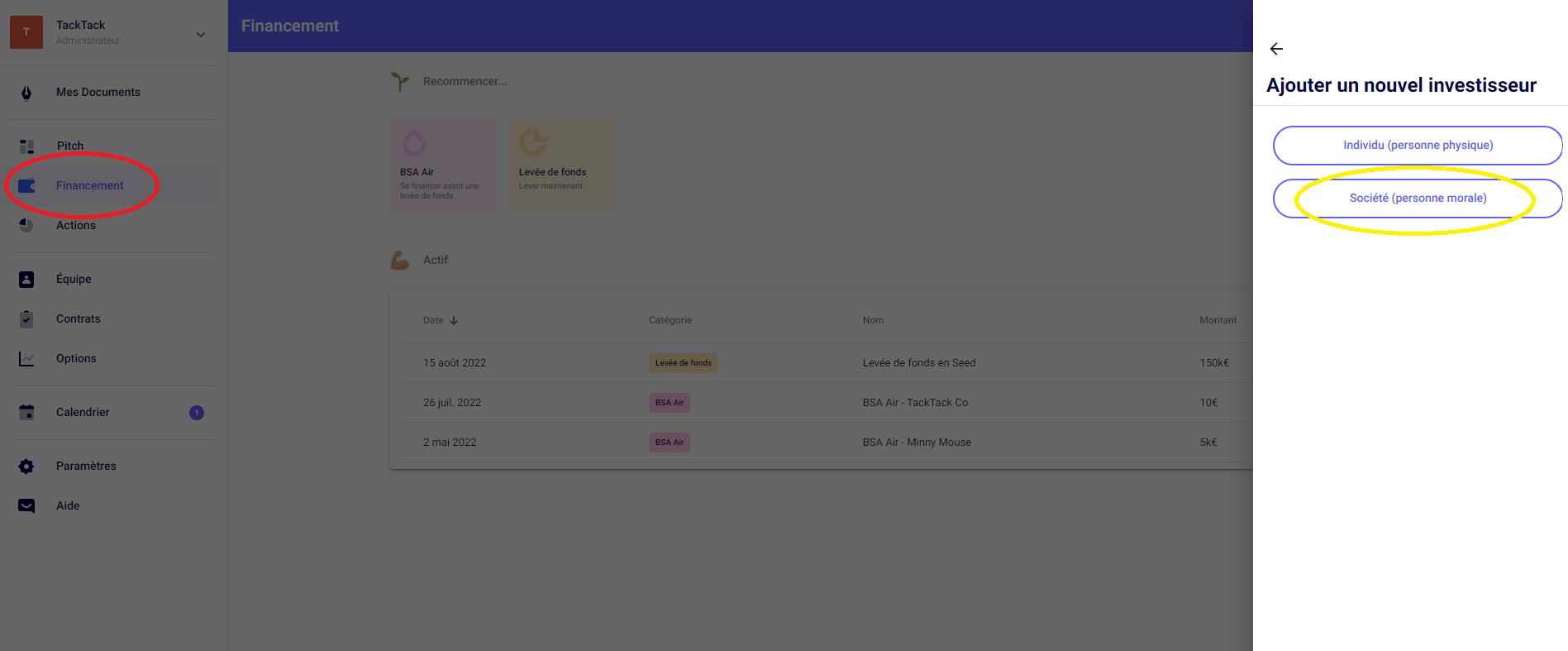Select Individu (personne physique) investor type
1568x651 pixels.
coord(1417,146)
